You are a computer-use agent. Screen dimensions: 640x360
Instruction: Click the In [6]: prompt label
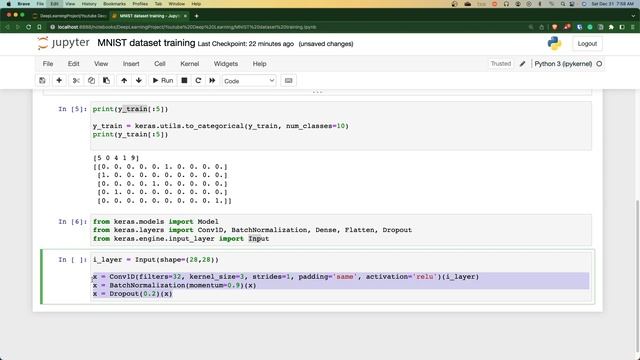[x=72, y=222]
